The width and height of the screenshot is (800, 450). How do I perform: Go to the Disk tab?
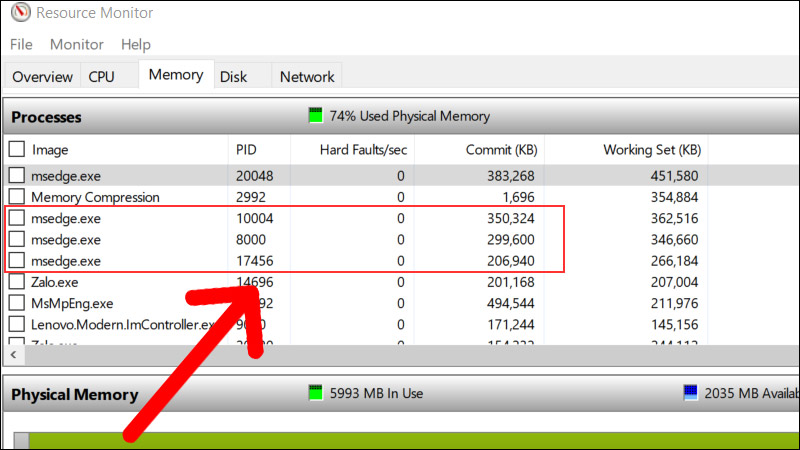233,76
